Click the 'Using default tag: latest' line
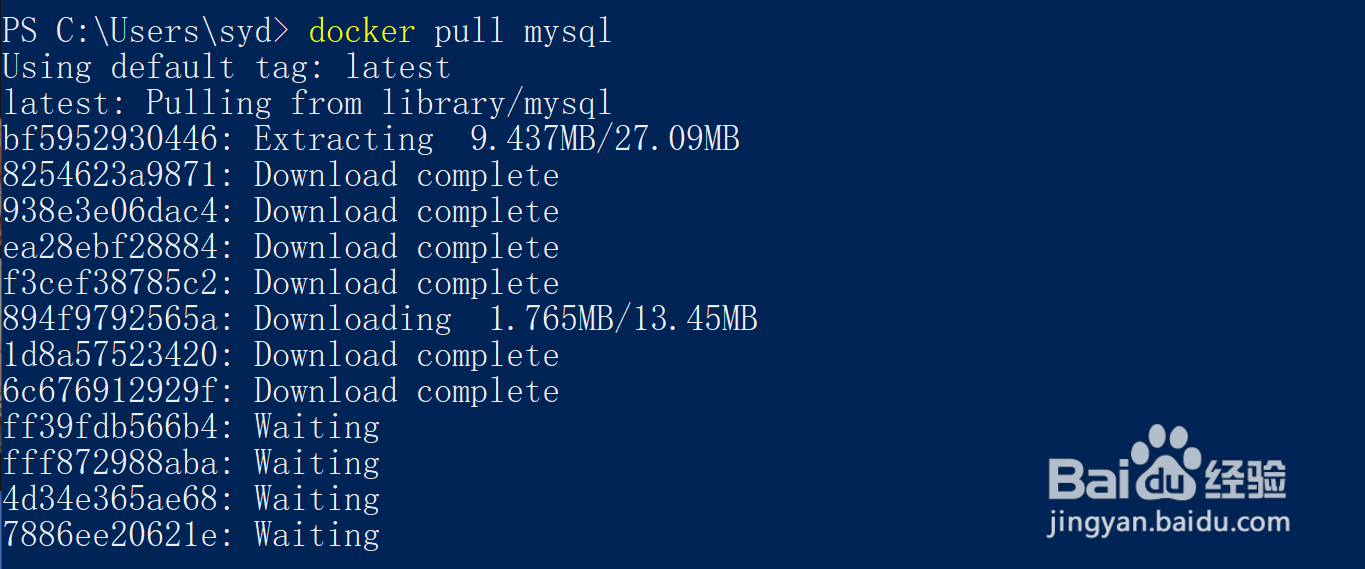1365x569 pixels. tap(226, 67)
